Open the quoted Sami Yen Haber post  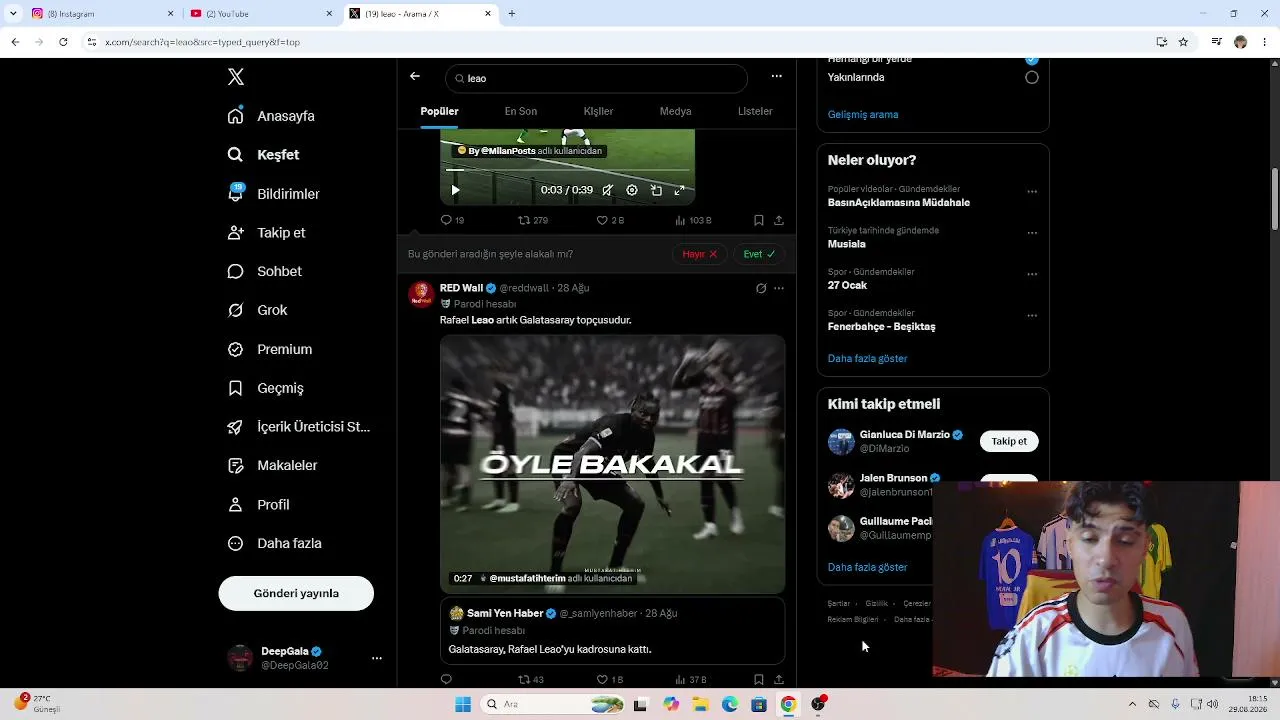612,630
